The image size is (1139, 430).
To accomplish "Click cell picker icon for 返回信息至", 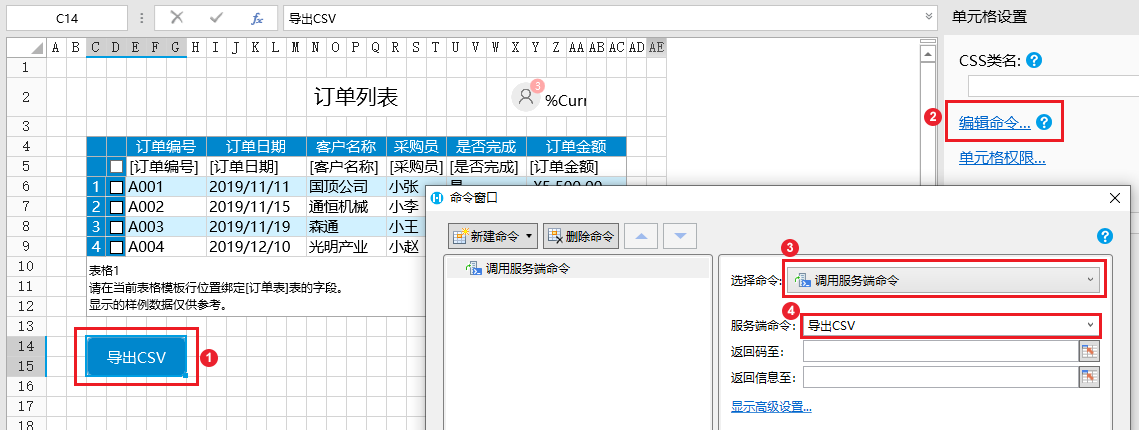I will tap(1089, 376).
